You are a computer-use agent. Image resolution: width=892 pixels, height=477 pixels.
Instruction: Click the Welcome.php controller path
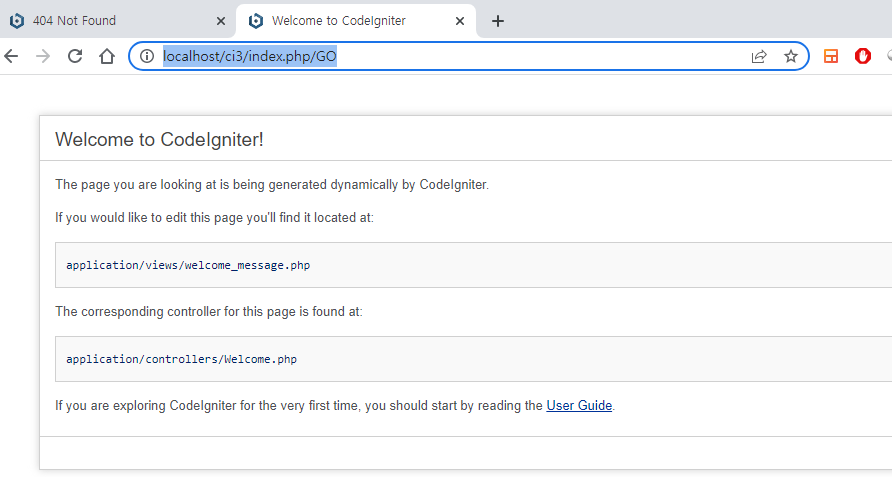point(181,359)
